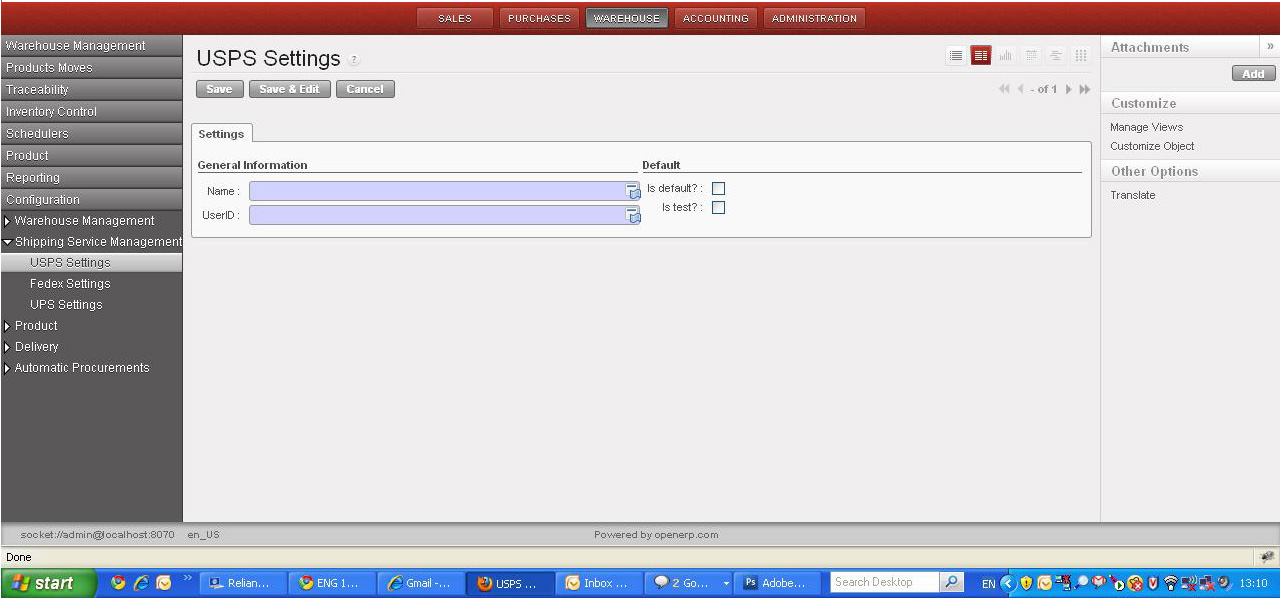The width and height of the screenshot is (1280, 600).
Task: Go to the next record arrow
Action: pos(1069,90)
